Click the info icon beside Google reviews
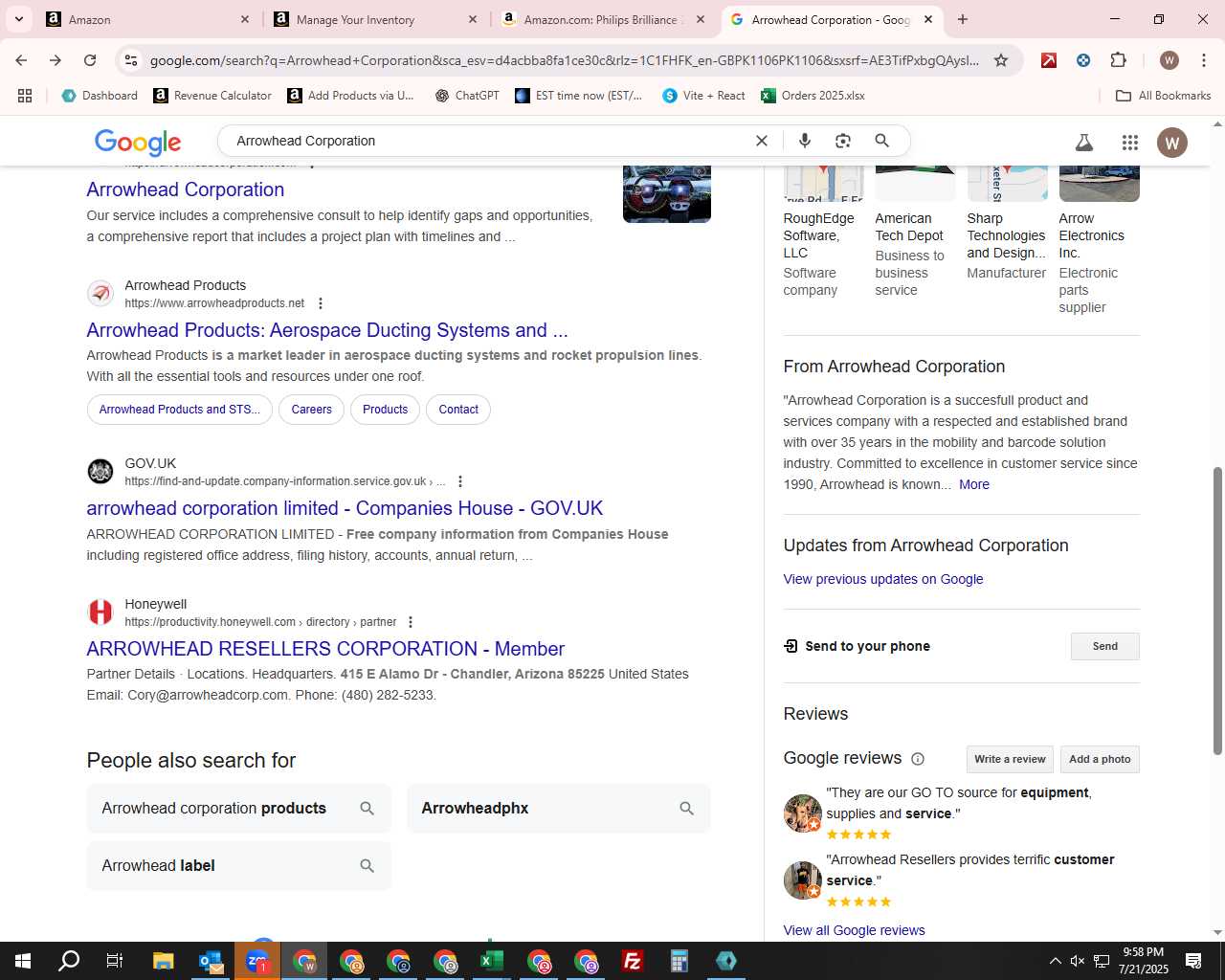Viewport: 1225px width, 980px height. click(918, 759)
